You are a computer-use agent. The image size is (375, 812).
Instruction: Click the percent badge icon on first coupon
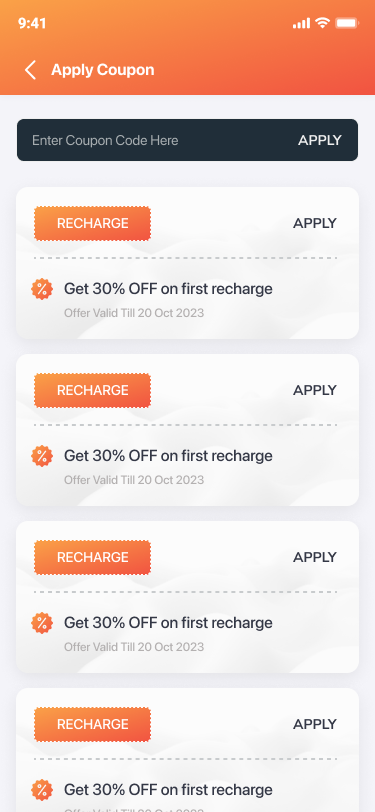[42, 289]
